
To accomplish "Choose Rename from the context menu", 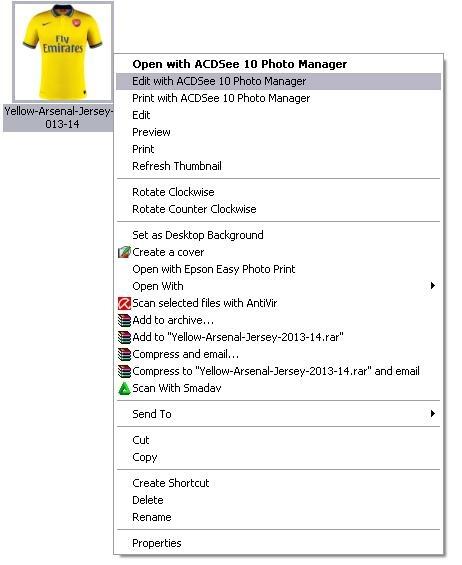I will point(278,517).
